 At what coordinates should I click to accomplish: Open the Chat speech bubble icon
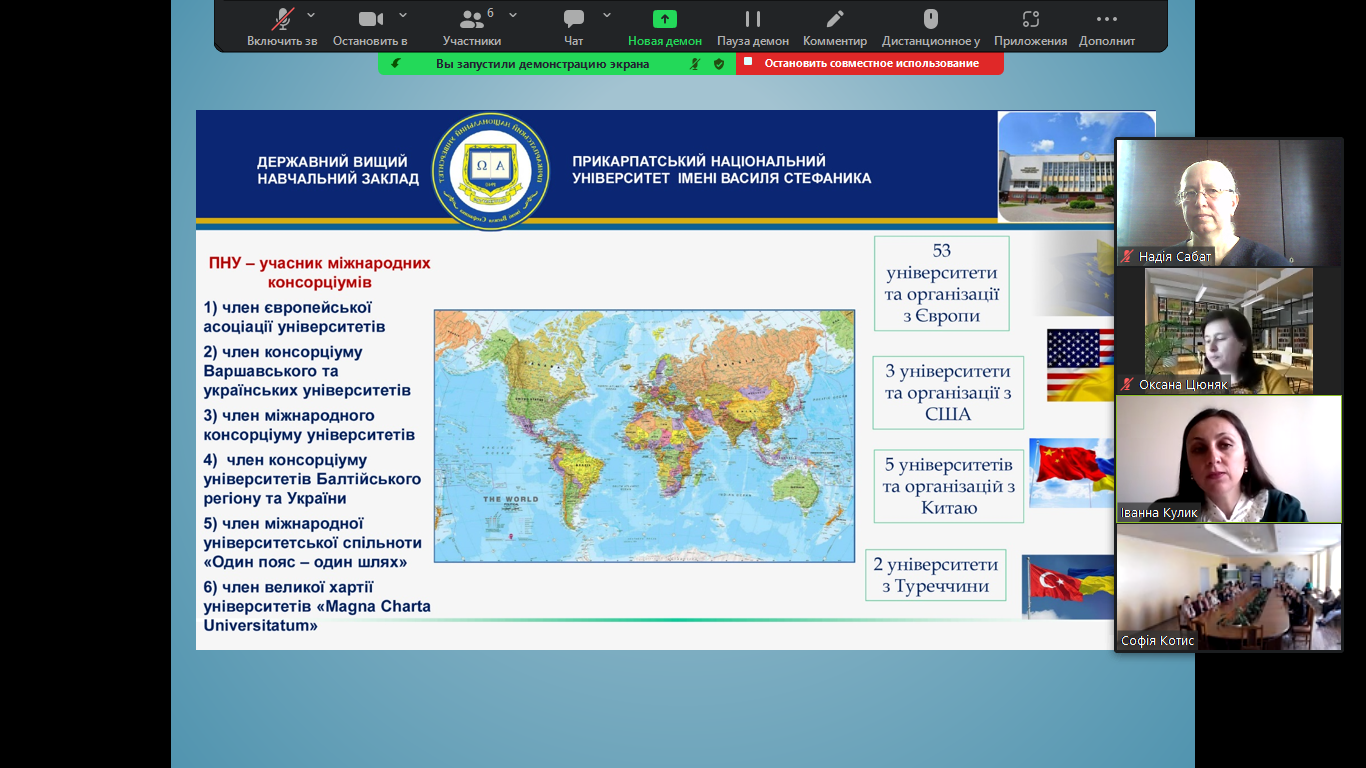pos(573,19)
